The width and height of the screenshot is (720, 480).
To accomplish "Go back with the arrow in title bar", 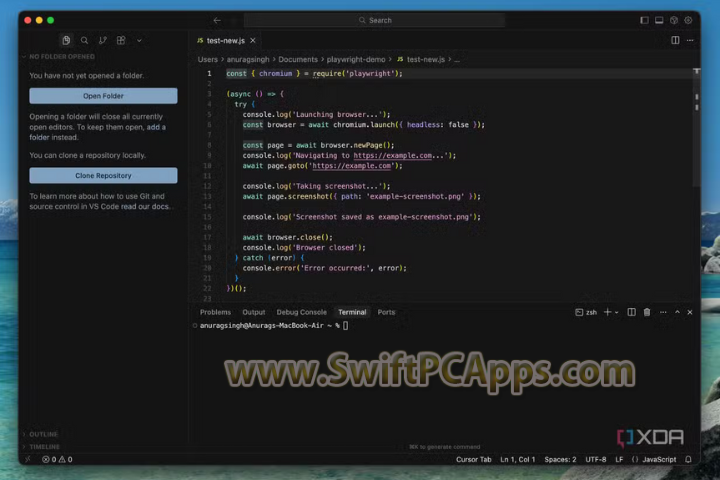I will click(x=217, y=20).
